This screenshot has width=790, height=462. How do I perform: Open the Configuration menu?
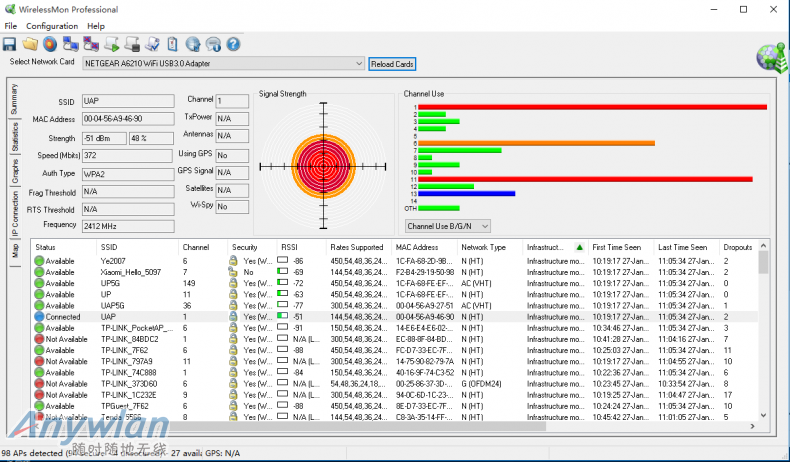click(52, 25)
